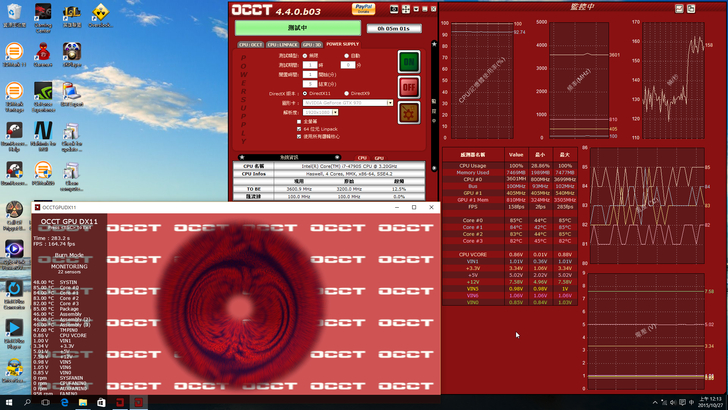728x410 pixels.
Task: Choose the DirectX11 radio button
Action: pyautogui.click(x=305, y=93)
